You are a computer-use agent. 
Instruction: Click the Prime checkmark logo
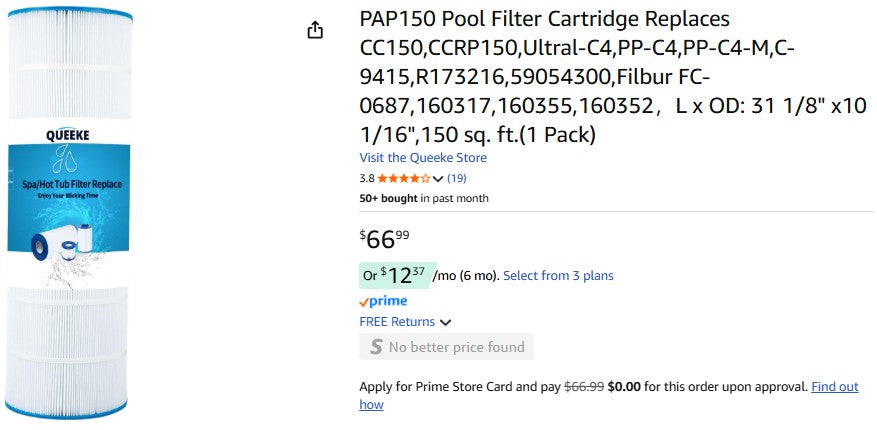tap(383, 301)
